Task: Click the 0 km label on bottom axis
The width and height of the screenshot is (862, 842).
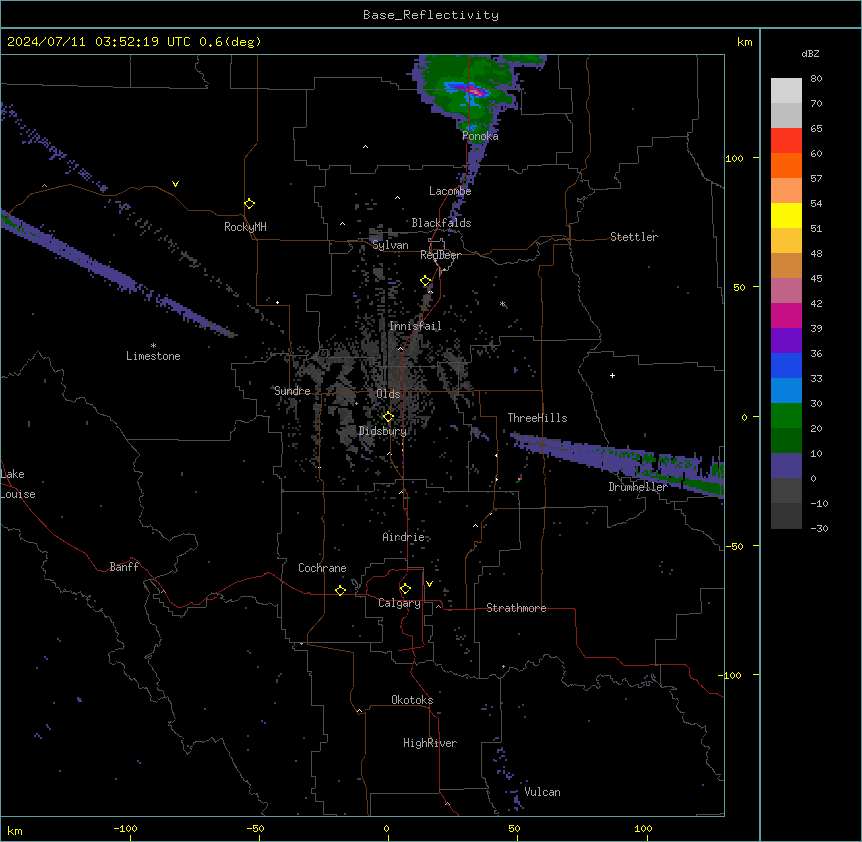Action: pyautogui.click(x=386, y=828)
